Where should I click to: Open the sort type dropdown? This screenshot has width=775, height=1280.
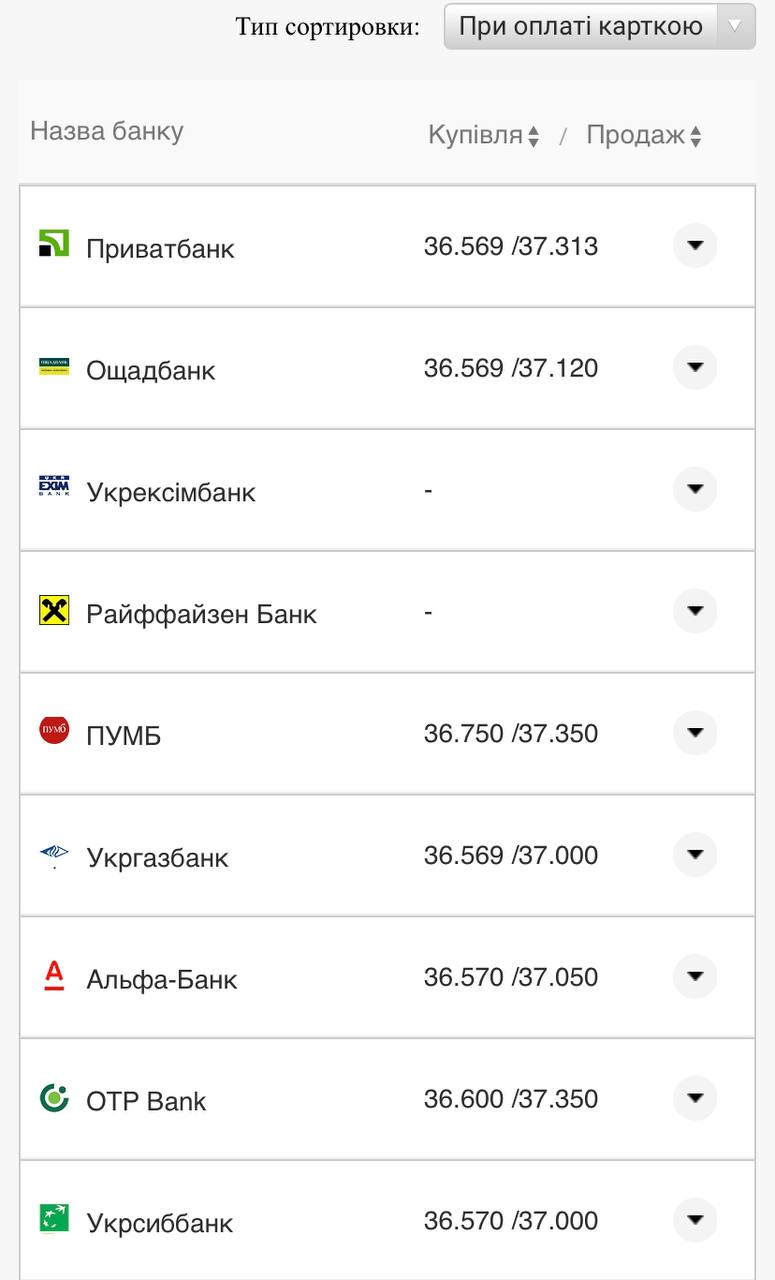point(599,27)
